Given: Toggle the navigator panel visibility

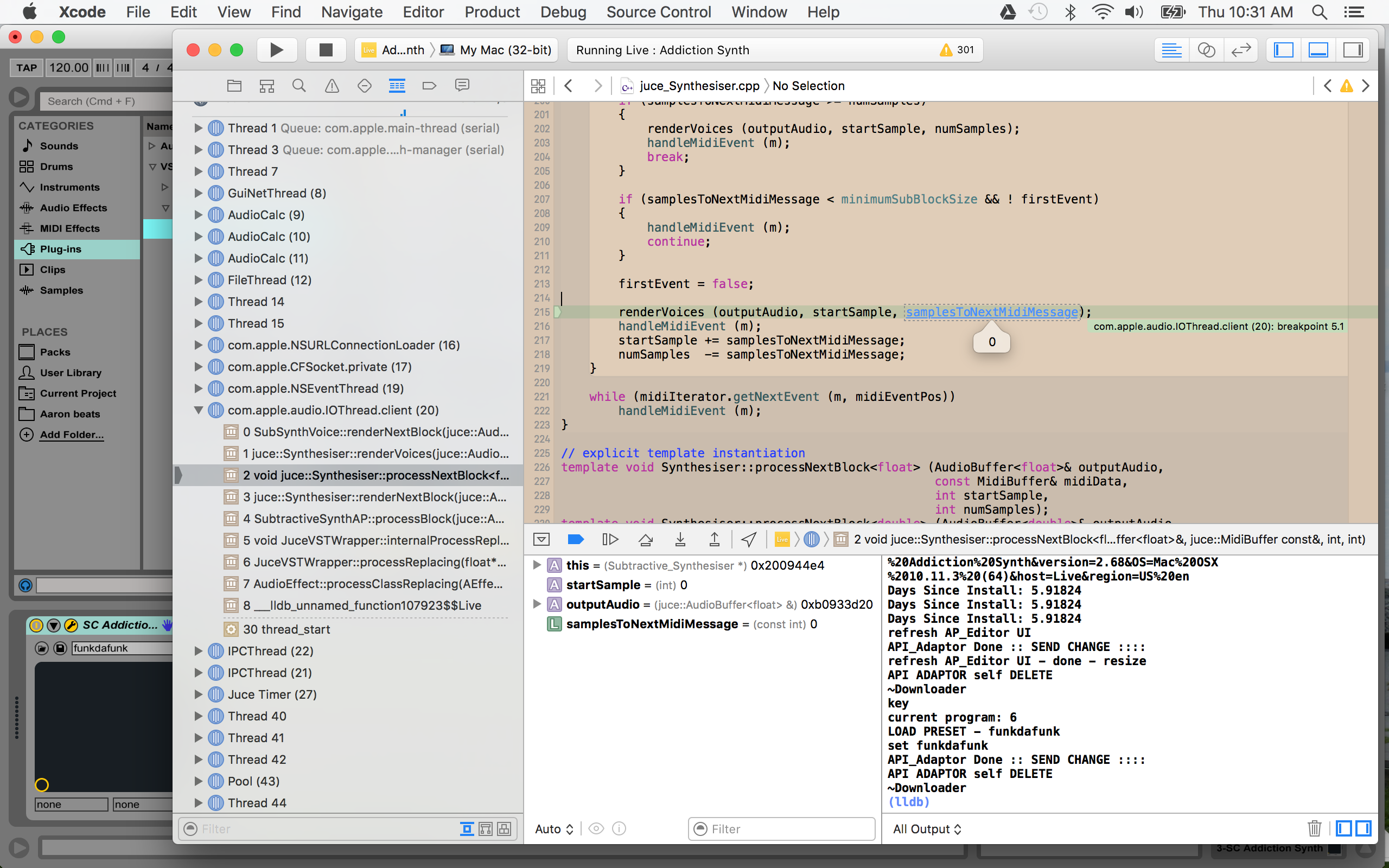Looking at the screenshot, I should 1283,50.
